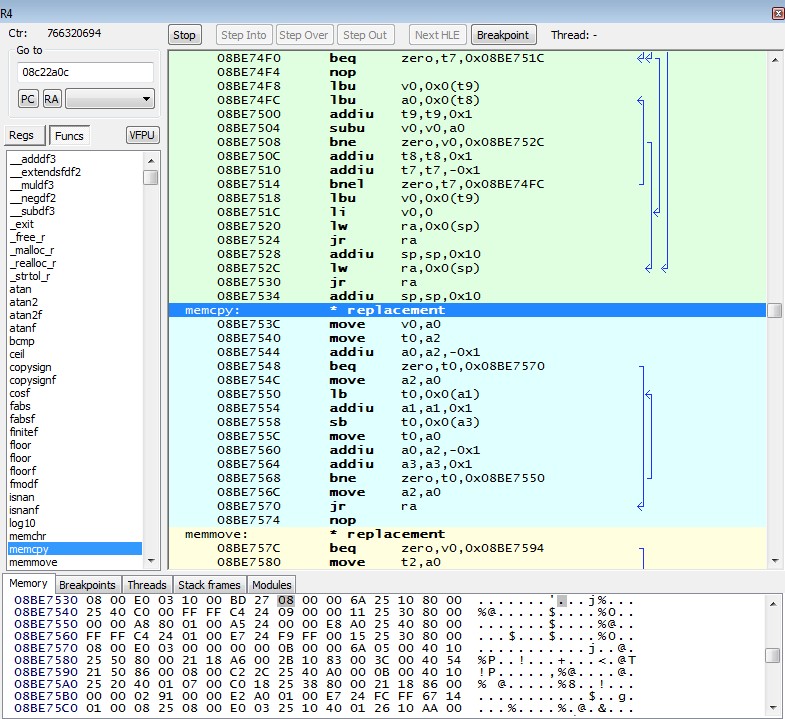Click the memory view scrollbar down arrow
Screen dimensions: 785x719
coord(772,709)
